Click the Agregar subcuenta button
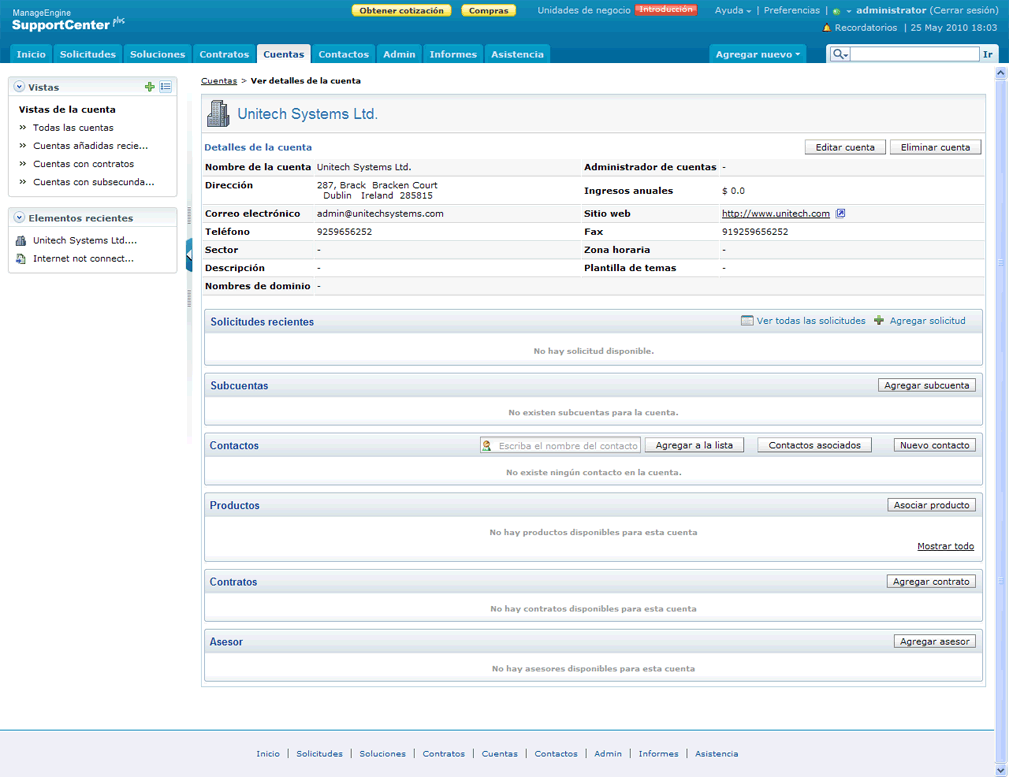 (927, 385)
